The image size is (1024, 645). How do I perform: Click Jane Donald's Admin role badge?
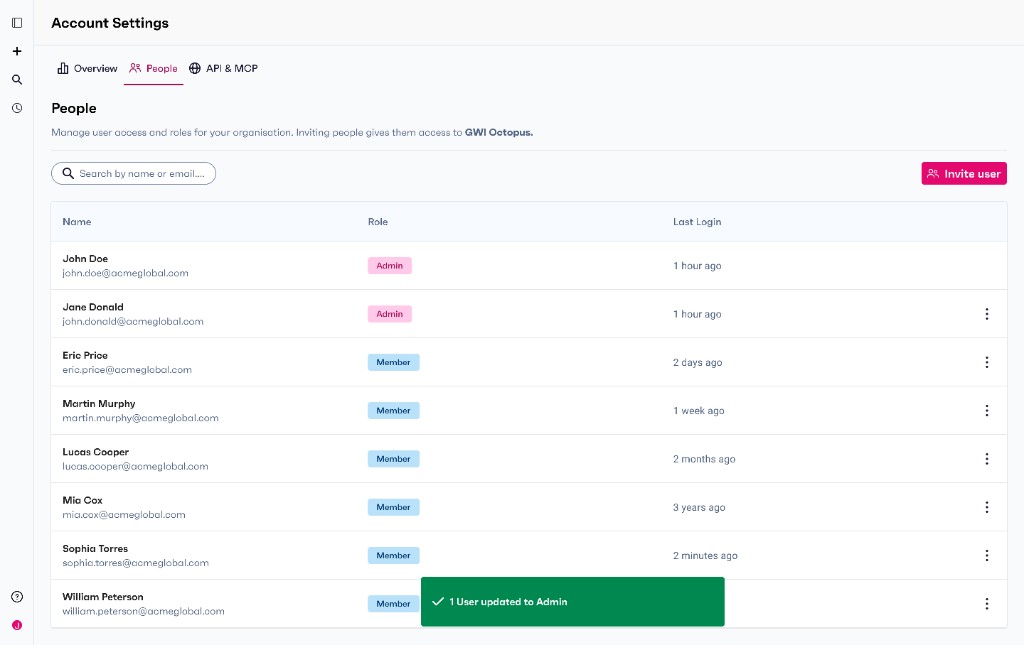click(390, 314)
